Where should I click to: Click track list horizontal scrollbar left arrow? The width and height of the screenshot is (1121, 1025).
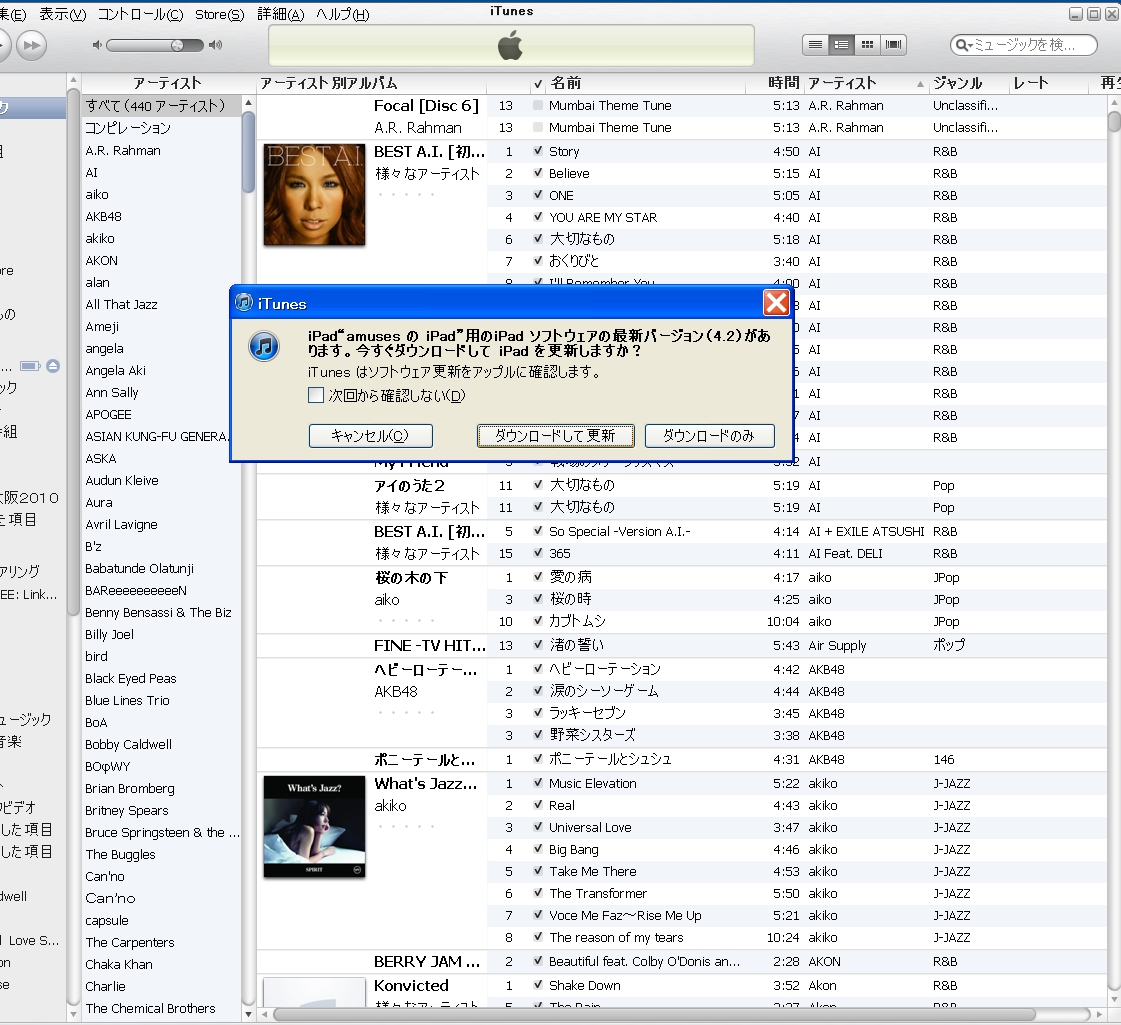[264, 1014]
